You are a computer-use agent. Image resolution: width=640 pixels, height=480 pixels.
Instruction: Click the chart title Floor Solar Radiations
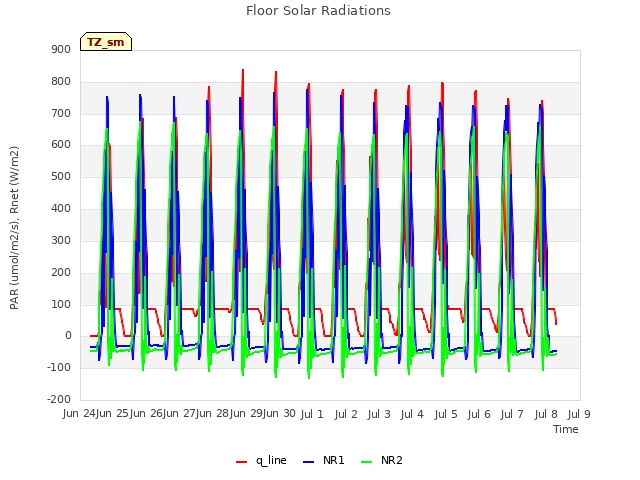click(318, 11)
